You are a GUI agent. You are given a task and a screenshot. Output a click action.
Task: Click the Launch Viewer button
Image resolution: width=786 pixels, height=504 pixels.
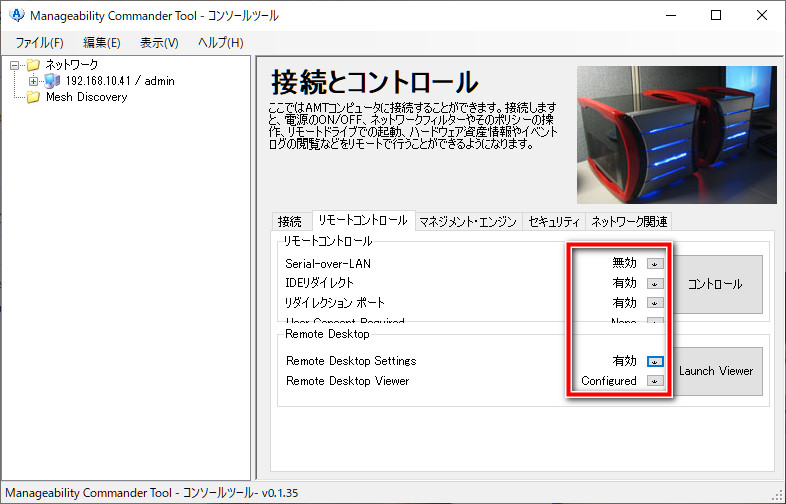tap(716, 371)
